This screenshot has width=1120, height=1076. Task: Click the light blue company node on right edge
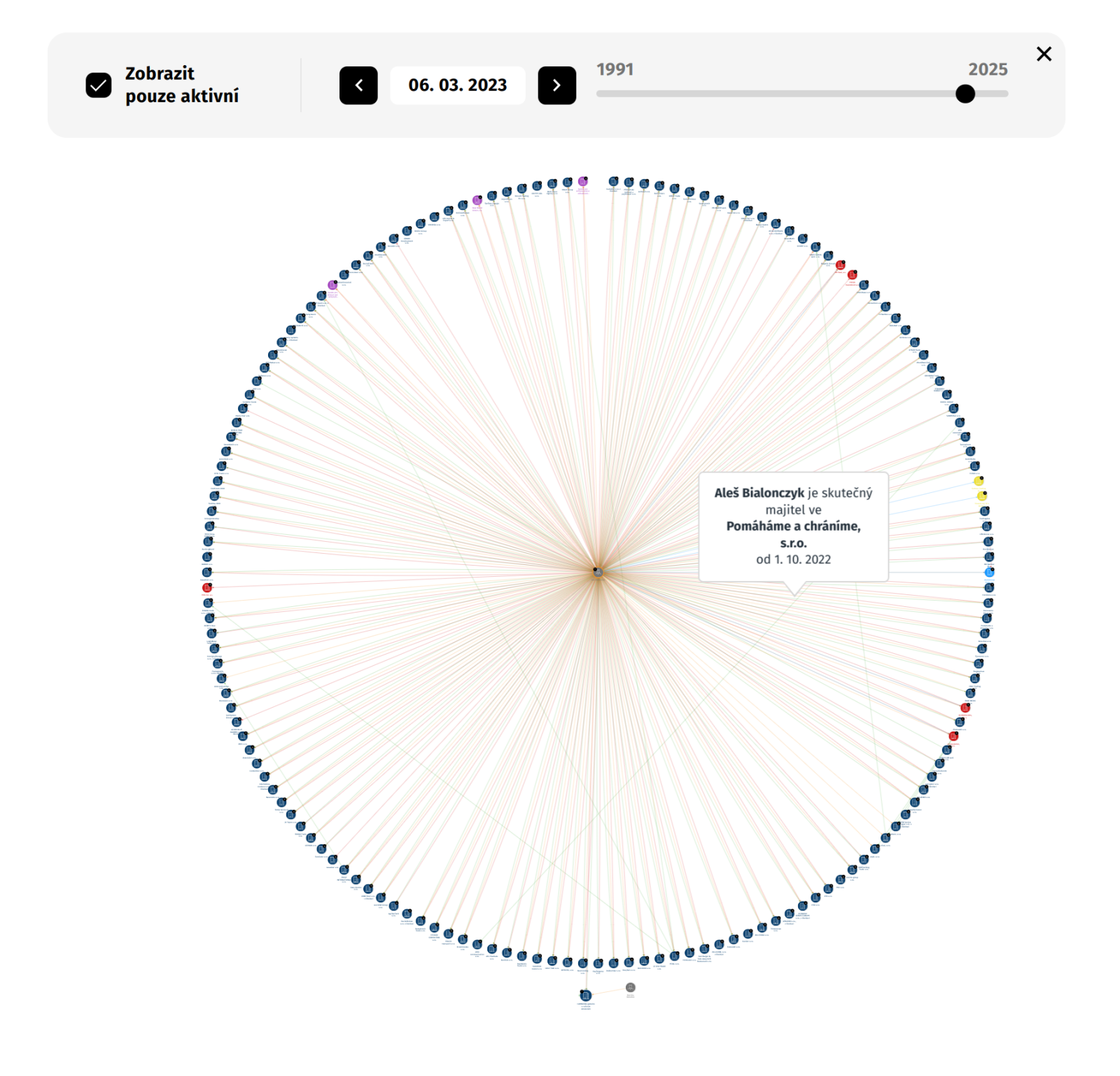click(x=989, y=572)
